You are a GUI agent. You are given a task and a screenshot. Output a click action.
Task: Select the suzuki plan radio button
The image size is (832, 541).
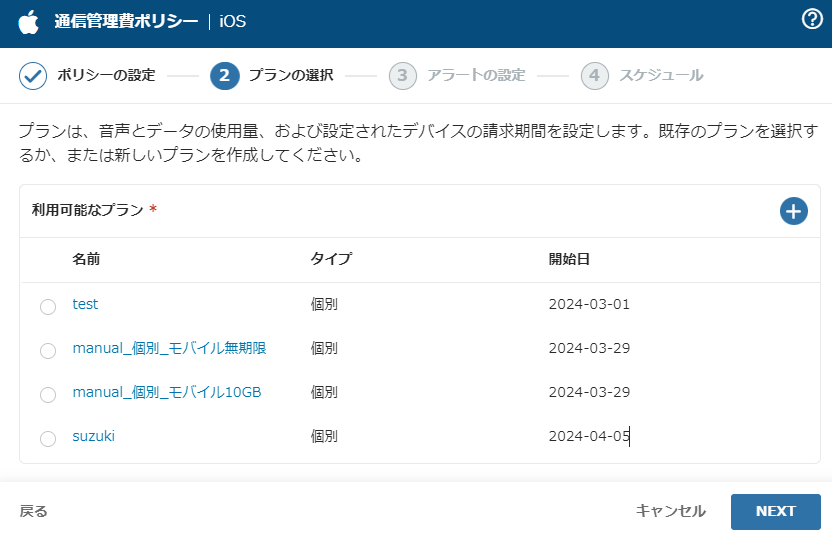48,439
